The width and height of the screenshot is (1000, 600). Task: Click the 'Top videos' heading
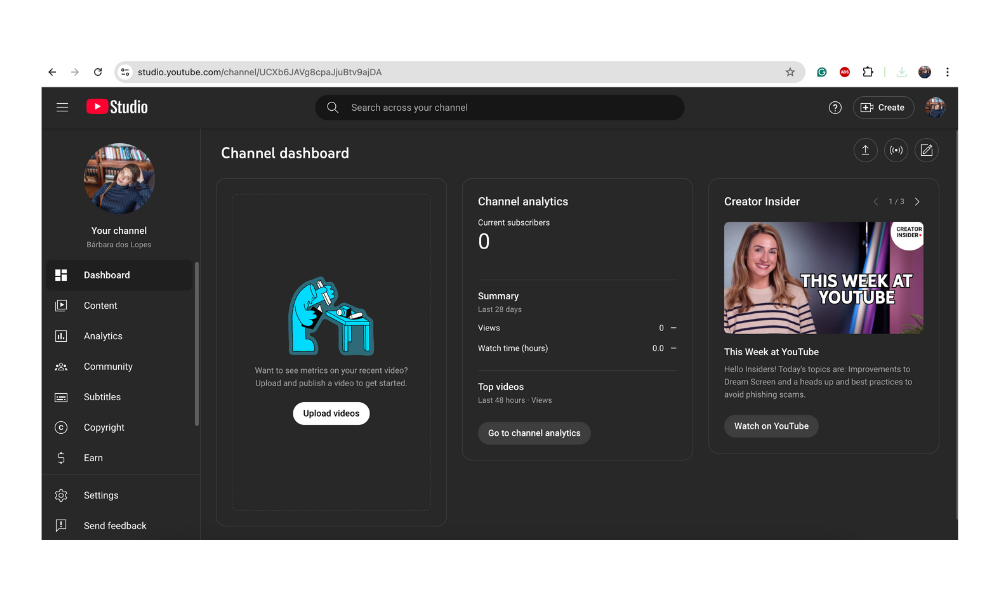501,387
